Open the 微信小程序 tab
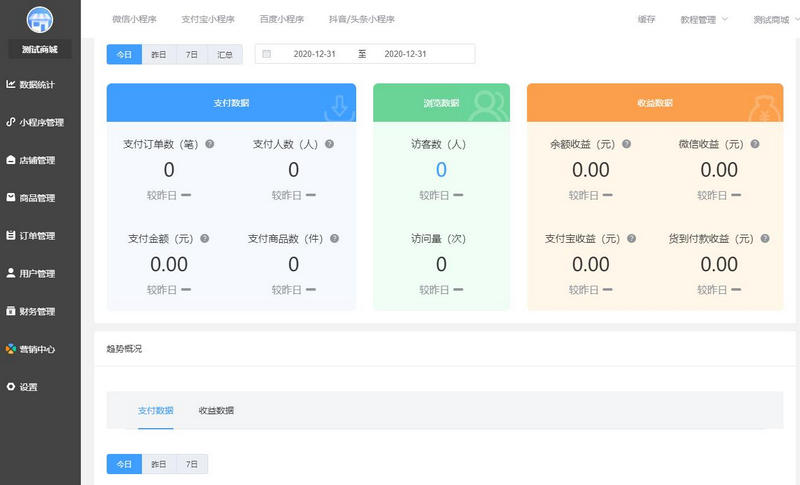 (x=134, y=19)
